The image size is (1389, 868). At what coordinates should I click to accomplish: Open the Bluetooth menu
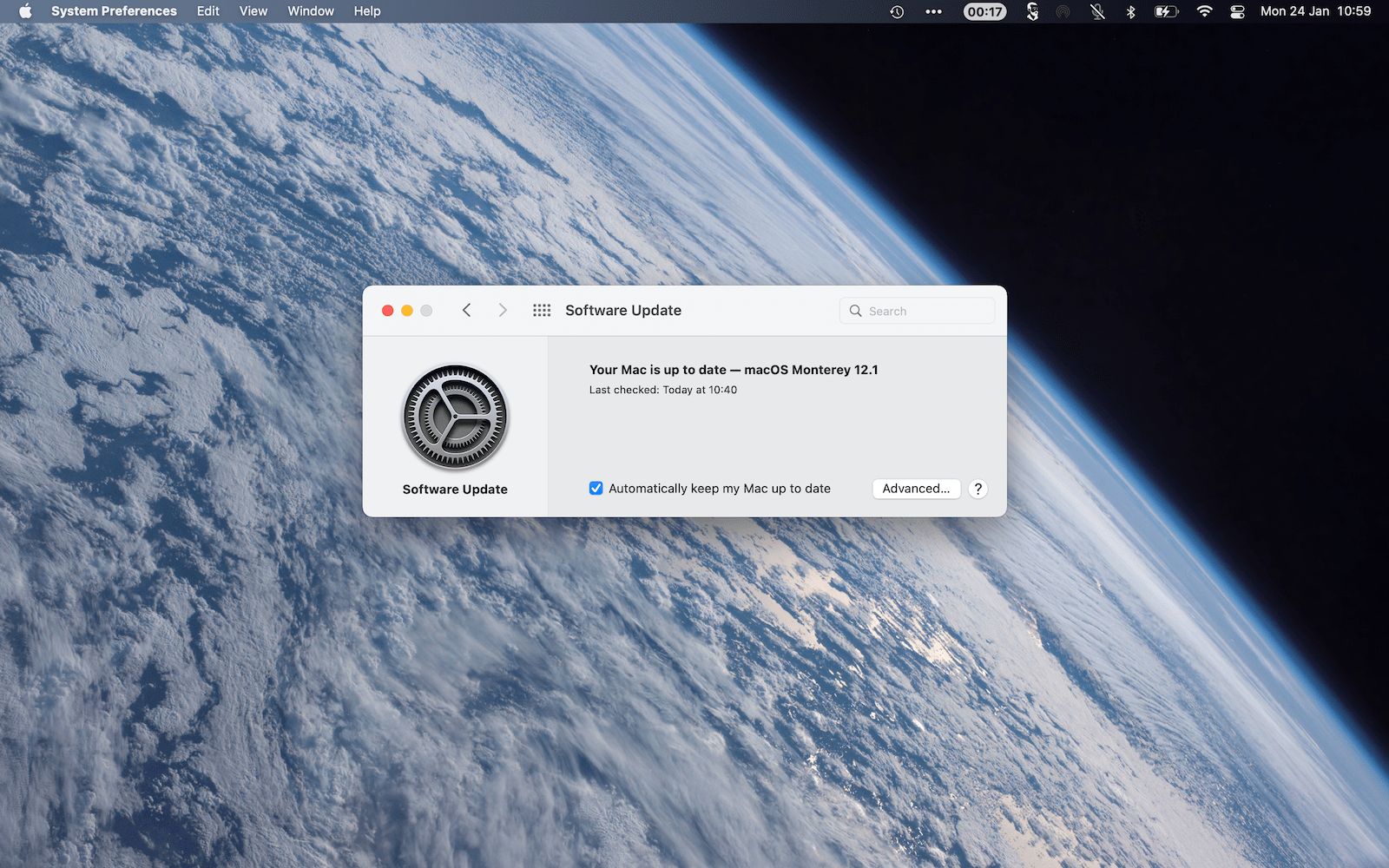(1130, 11)
